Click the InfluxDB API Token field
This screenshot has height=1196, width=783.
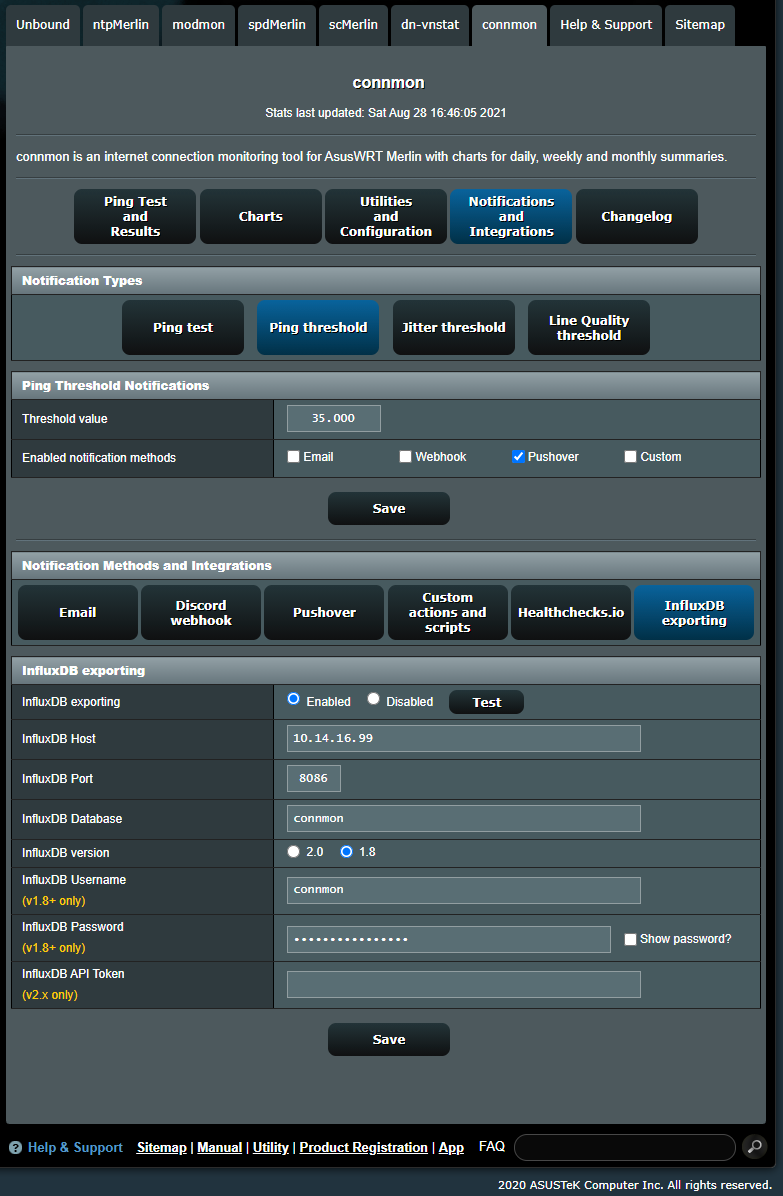tap(463, 985)
